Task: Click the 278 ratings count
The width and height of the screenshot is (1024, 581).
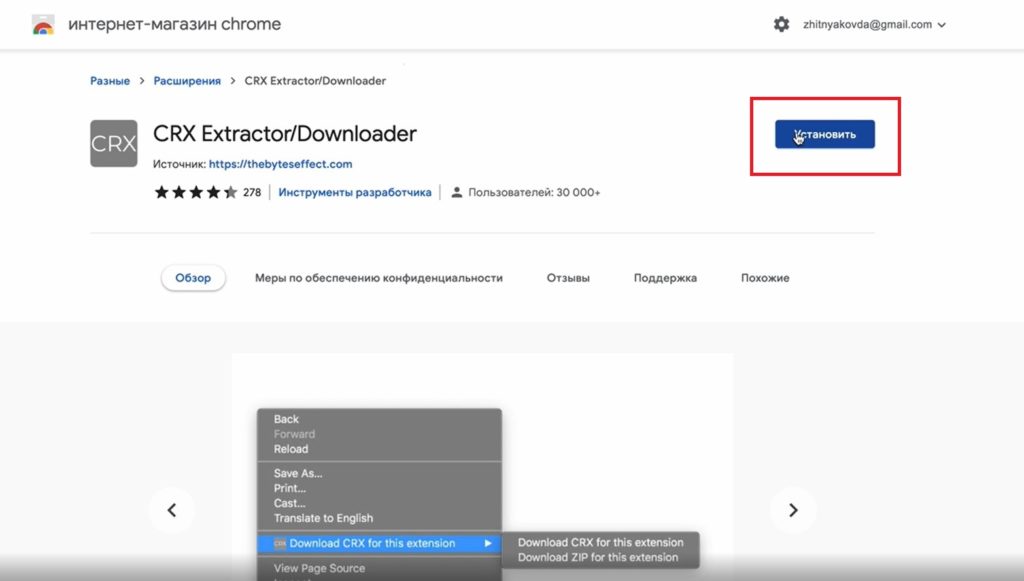Action: point(252,193)
